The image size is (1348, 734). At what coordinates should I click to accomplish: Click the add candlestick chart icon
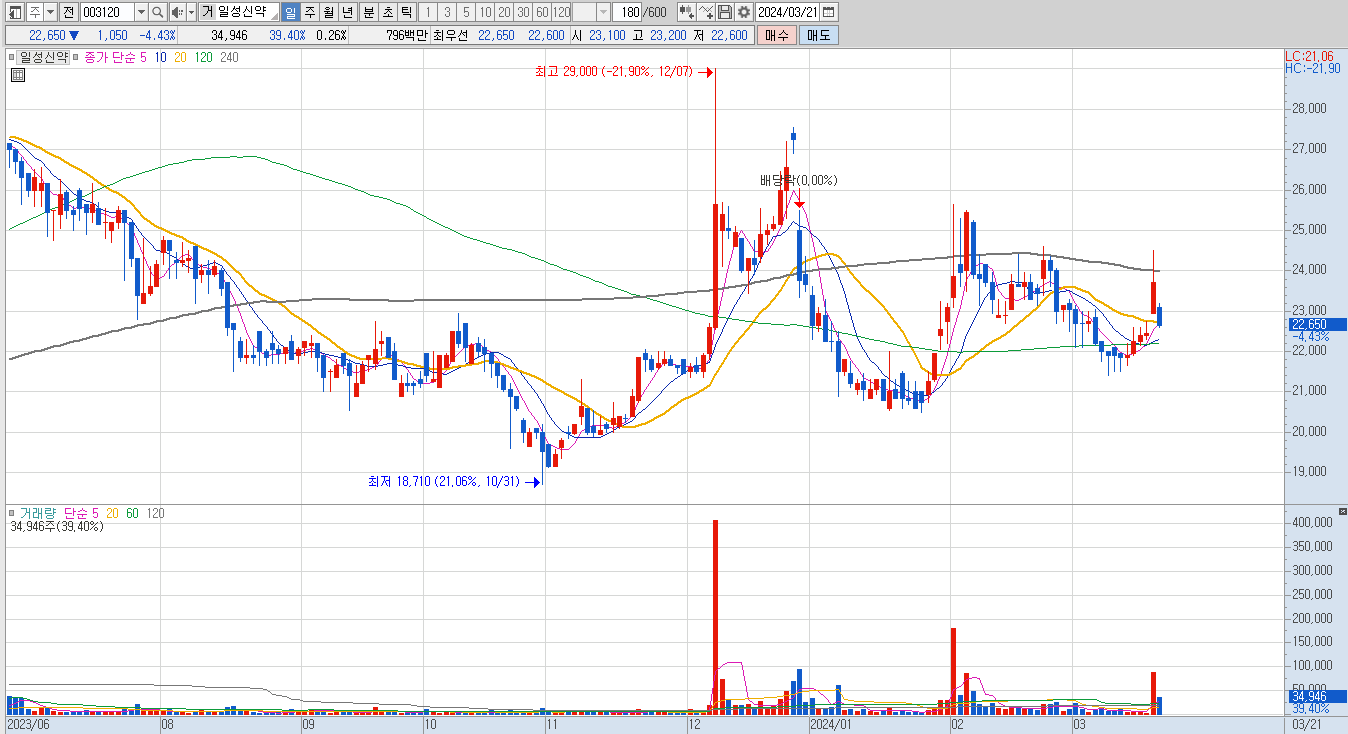[x=687, y=12]
